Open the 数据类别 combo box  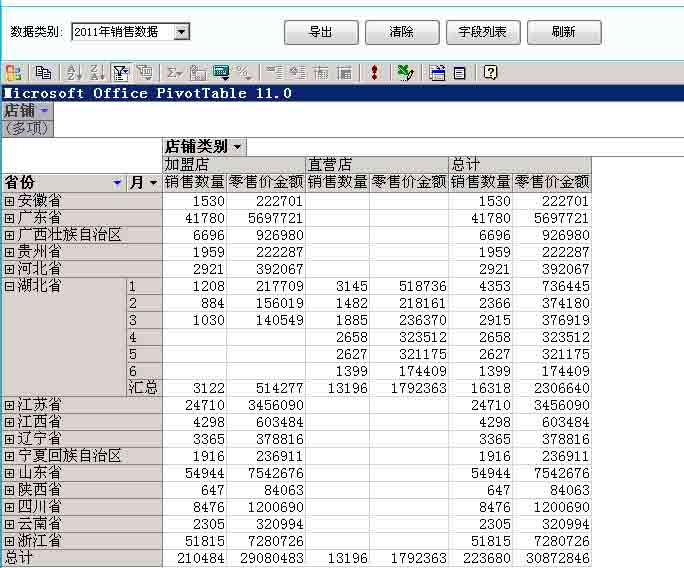point(181,32)
